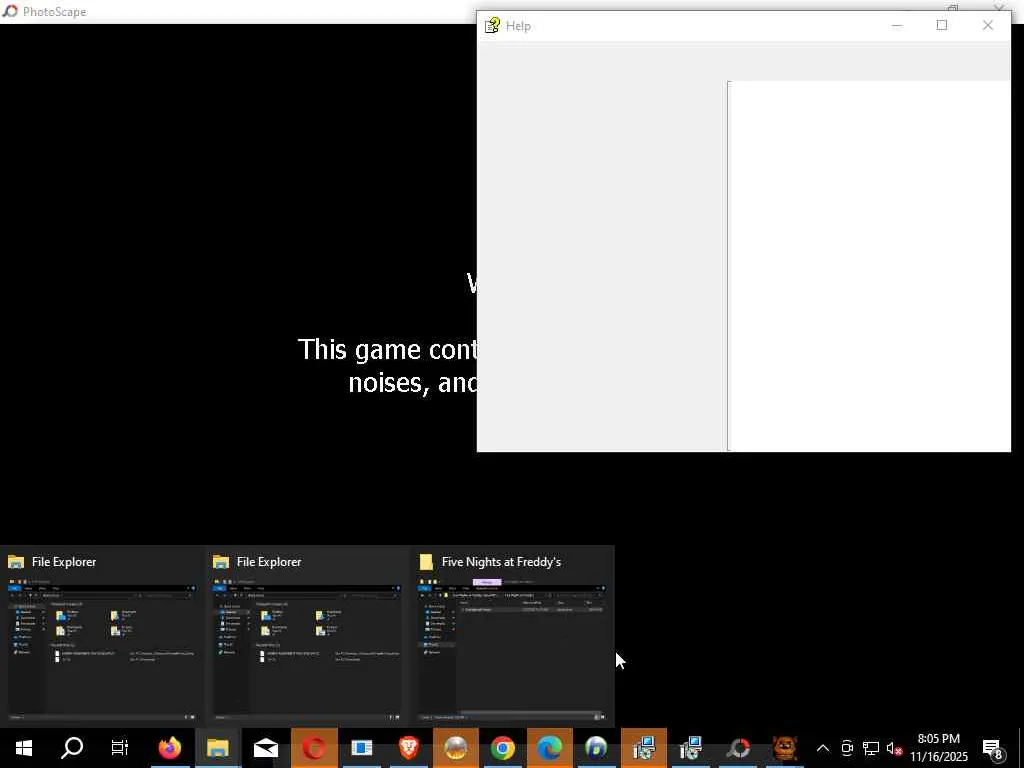Click the Help window icon
This screenshot has width=1024, height=768.
(x=492, y=25)
